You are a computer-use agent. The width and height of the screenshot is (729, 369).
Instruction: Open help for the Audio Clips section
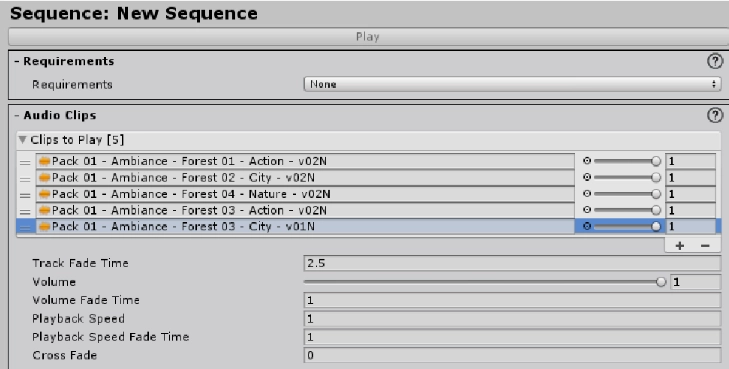pyautogui.click(x=715, y=115)
